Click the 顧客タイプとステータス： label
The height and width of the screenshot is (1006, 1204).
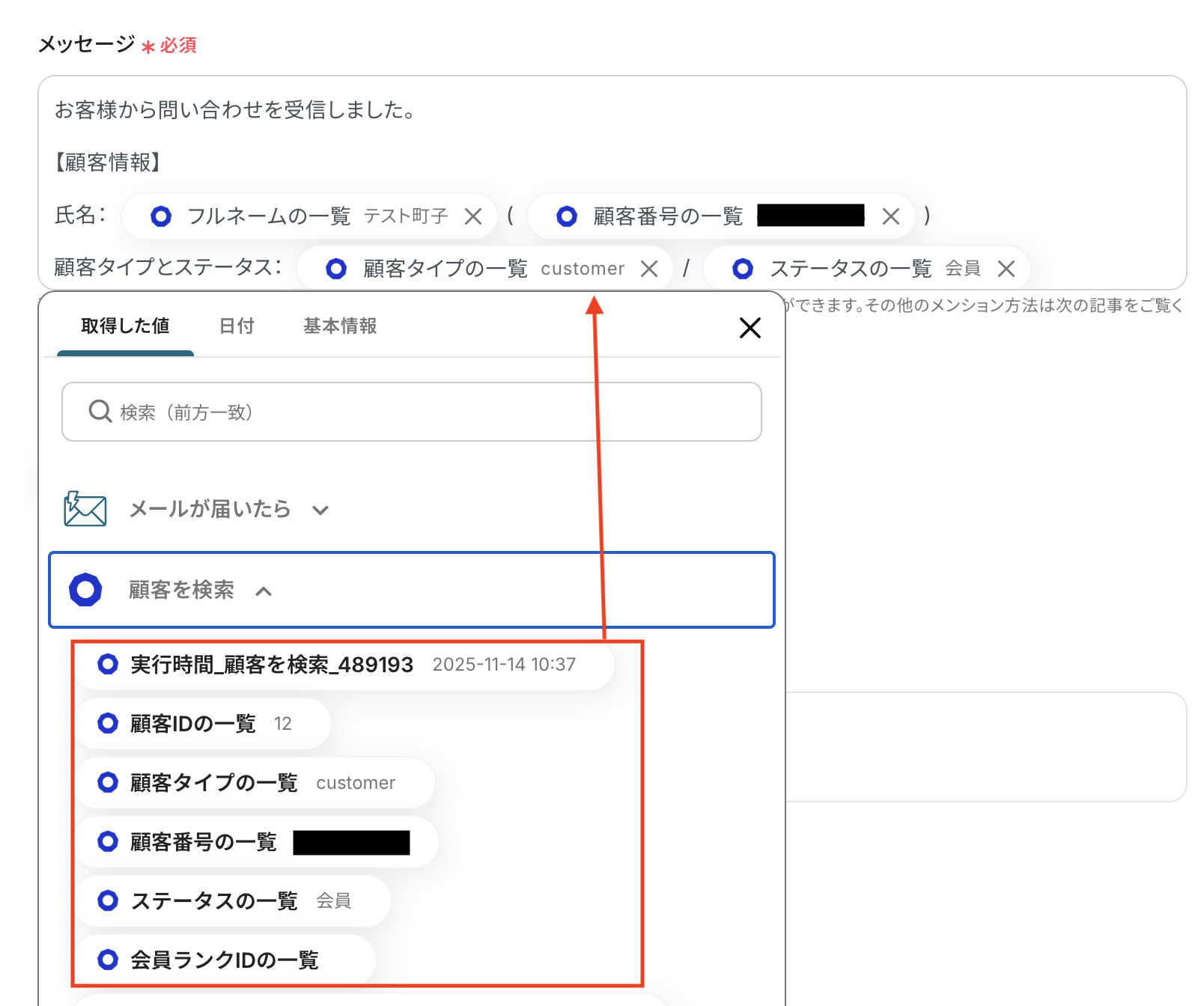(169, 267)
